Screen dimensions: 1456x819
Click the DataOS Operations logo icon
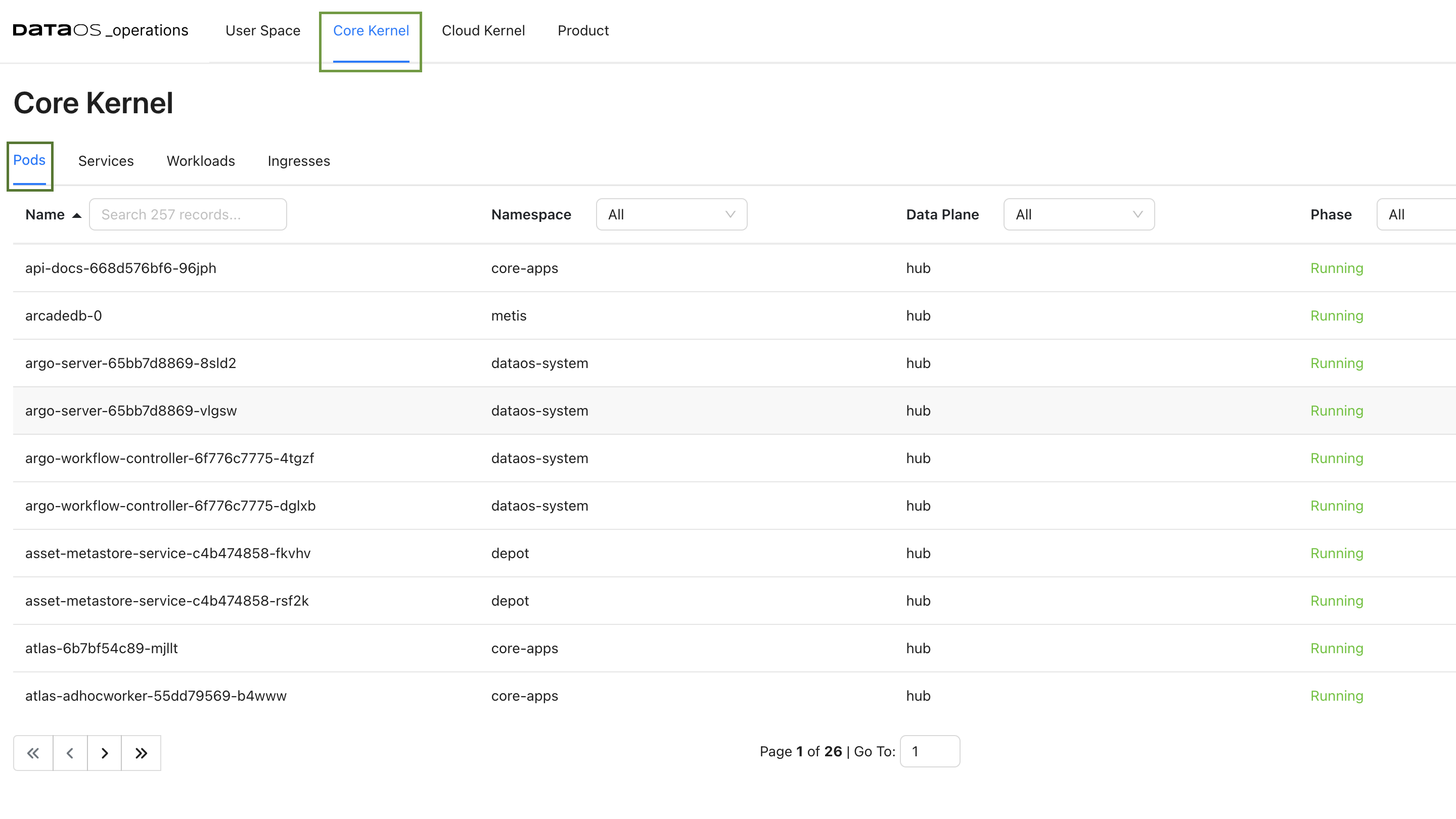point(100,29)
